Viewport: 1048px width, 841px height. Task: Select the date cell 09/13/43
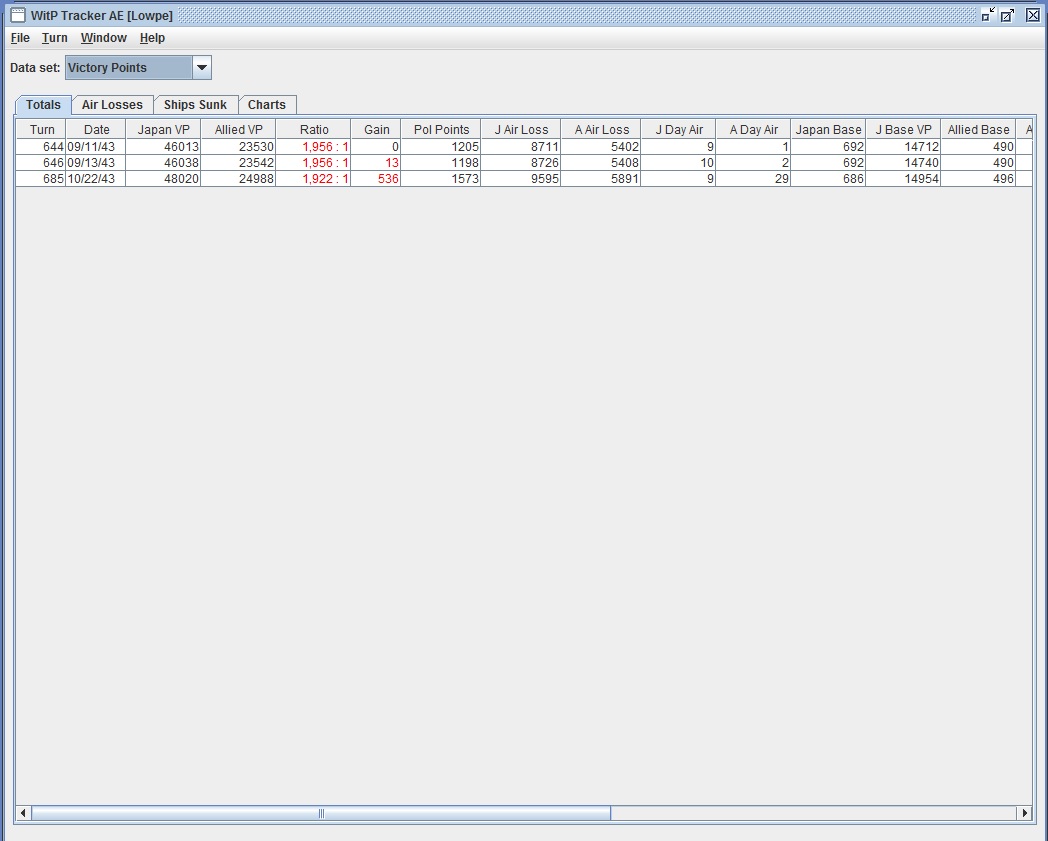pyautogui.click(x=96, y=162)
